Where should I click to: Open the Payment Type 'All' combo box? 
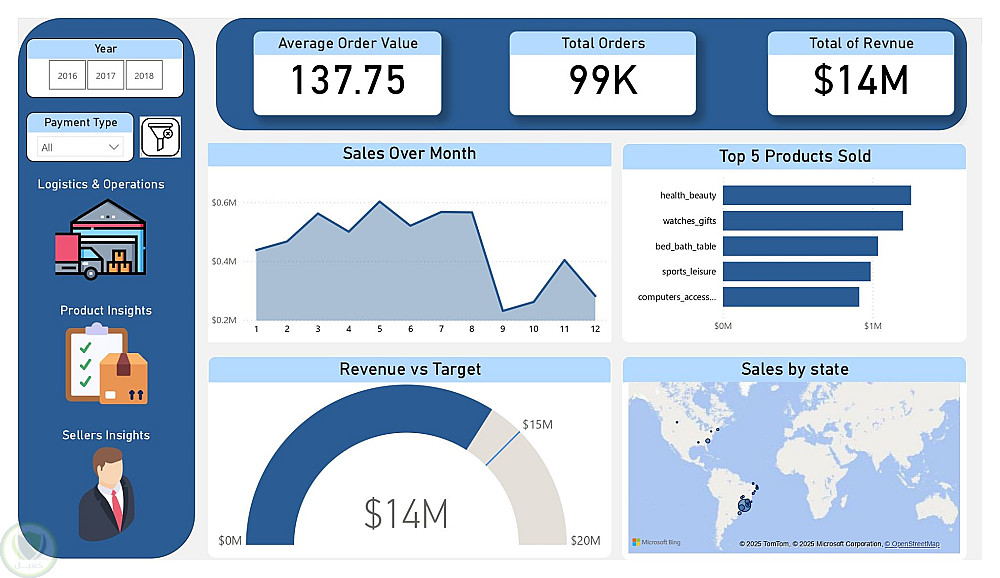point(80,147)
